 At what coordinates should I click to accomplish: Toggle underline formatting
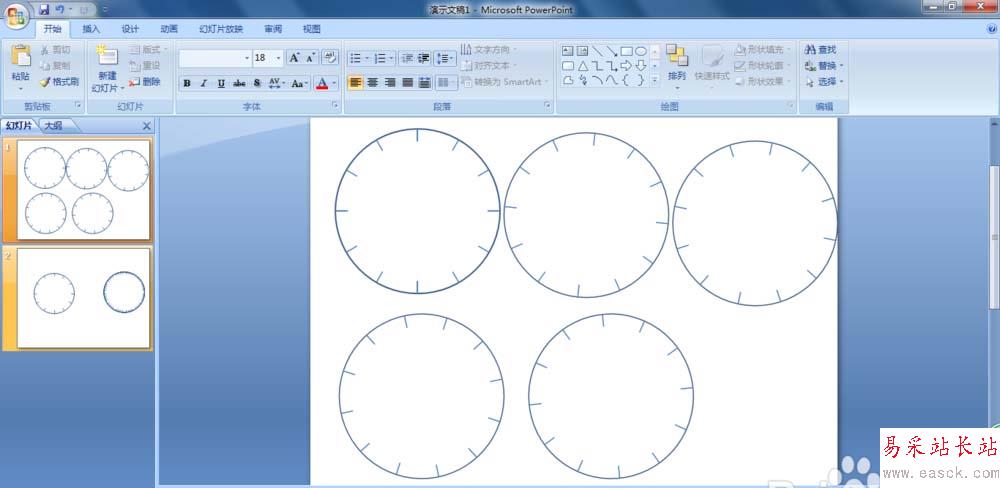[x=220, y=83]
